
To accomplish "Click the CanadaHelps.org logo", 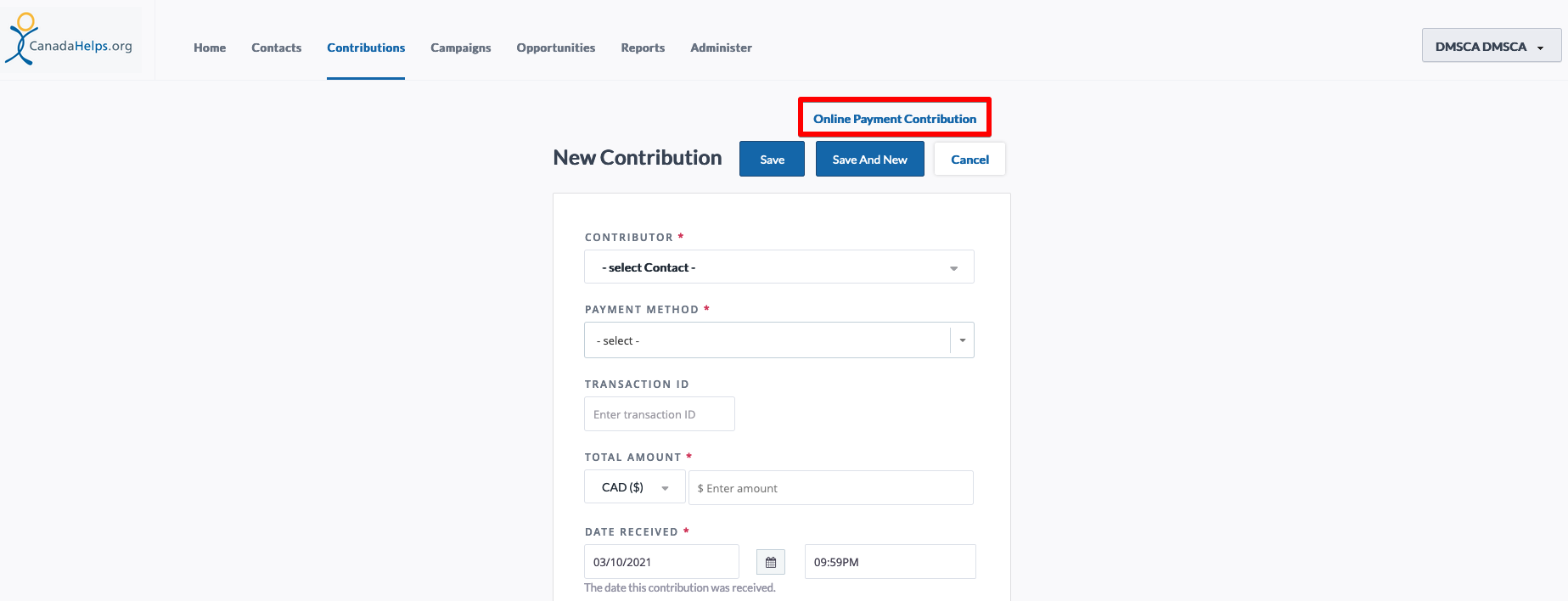I will coord(70,40).
